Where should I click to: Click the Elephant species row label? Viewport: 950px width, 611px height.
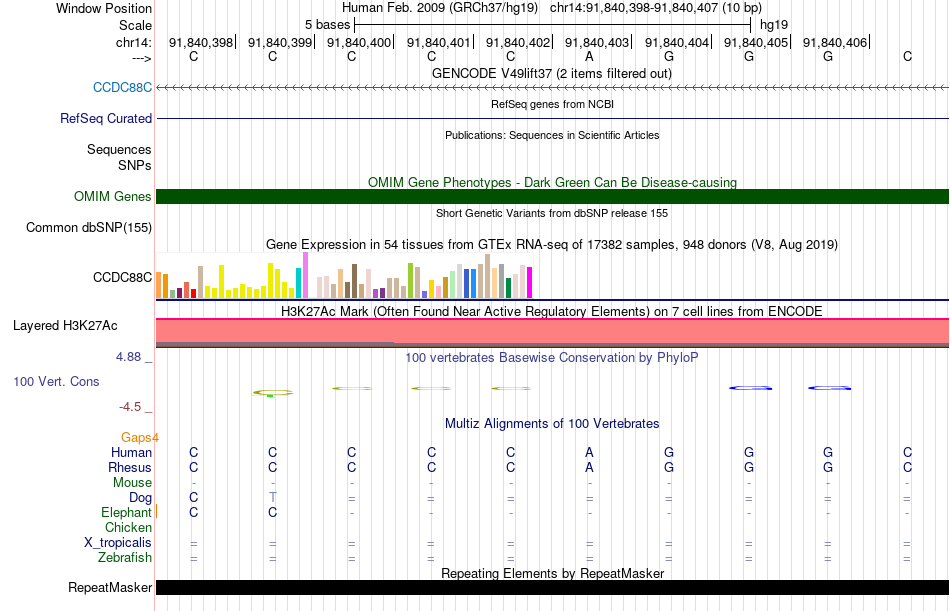click(x=126, y=512)
